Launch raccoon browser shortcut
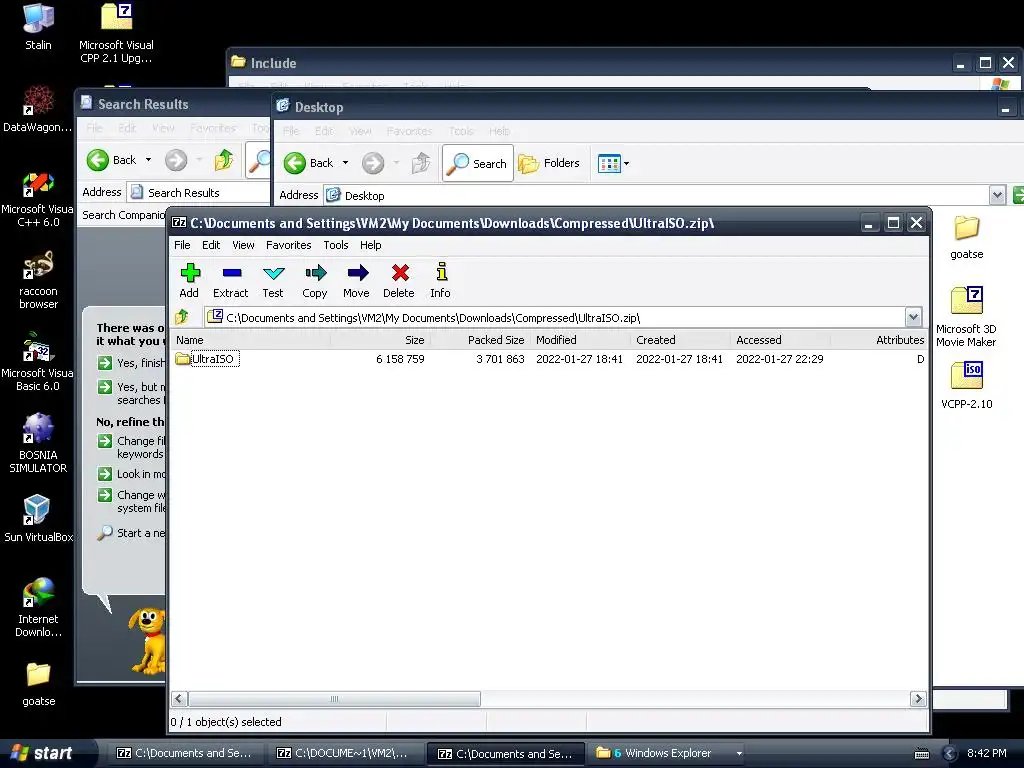1024x768 pixels. pos(38,281)
